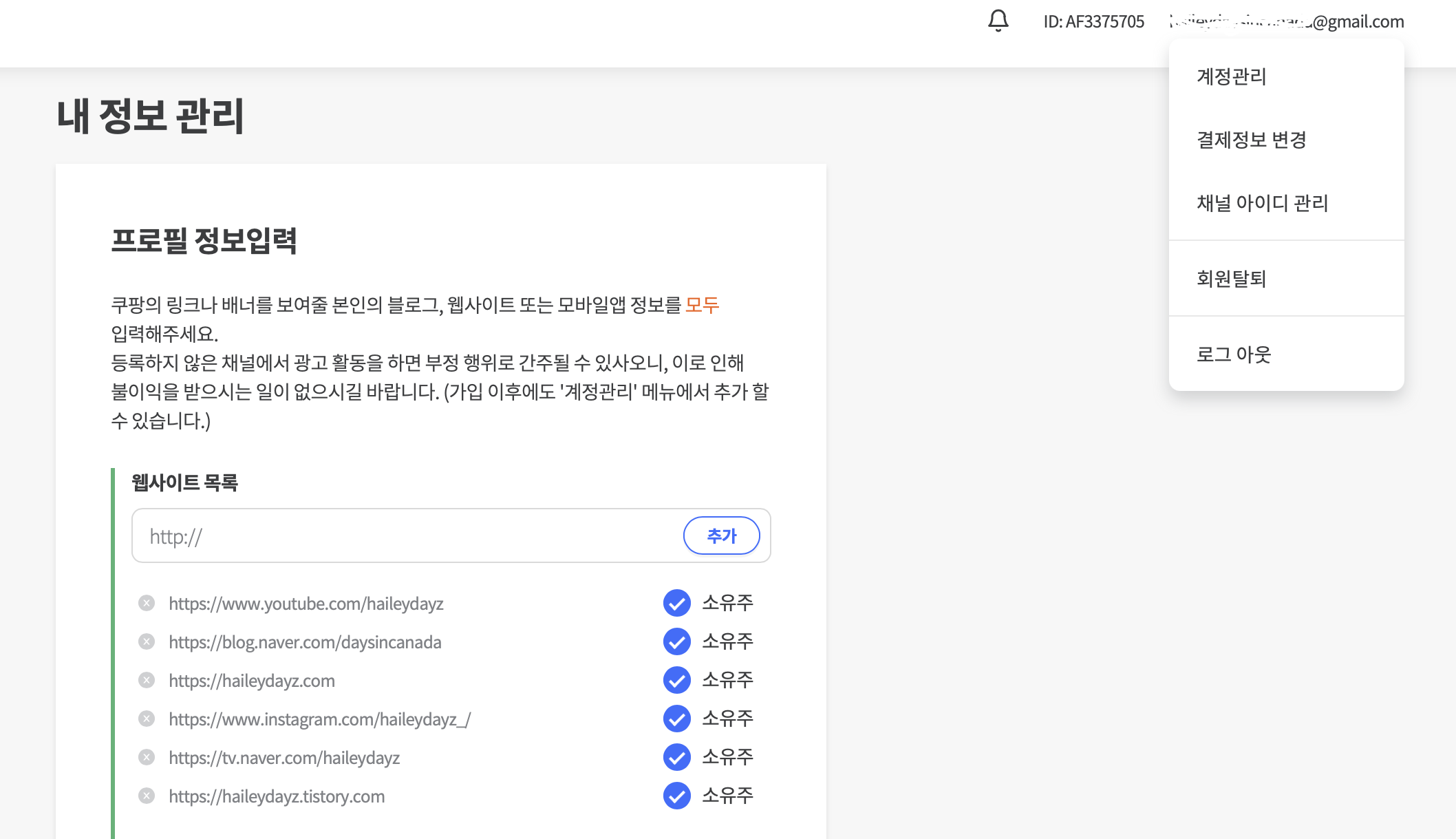The height and width of the screenshot is (839, 1456).
Task: Toggle owner checkmark for the Naver blog URL
Action: tap(676, 641)
